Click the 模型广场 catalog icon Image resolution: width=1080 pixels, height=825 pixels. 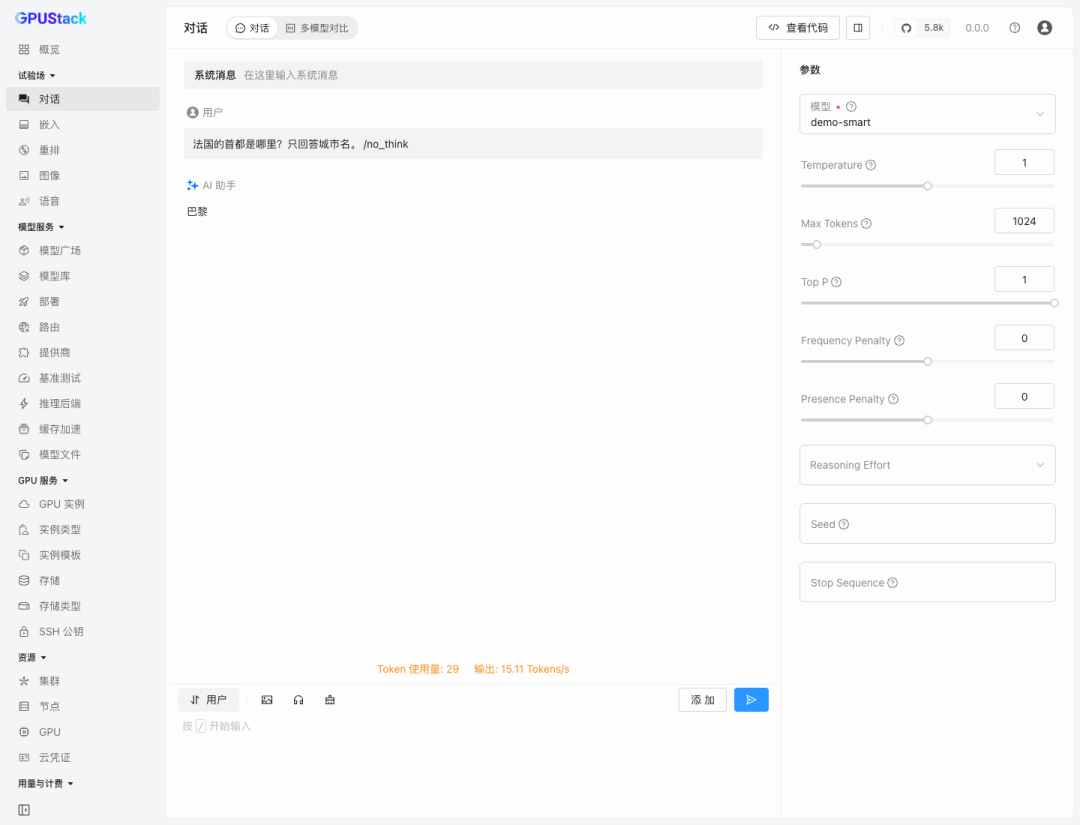coord(24,251)
